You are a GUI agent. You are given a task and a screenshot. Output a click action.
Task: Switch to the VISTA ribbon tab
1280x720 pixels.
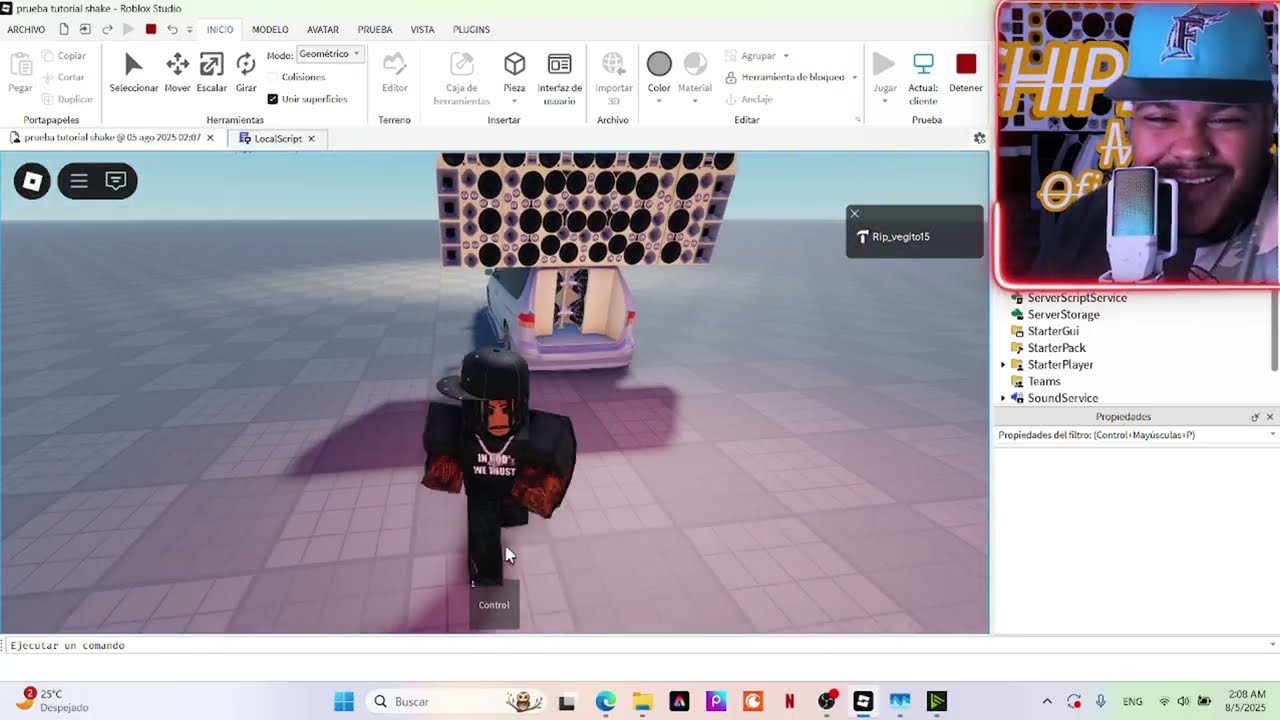[422, 30]
